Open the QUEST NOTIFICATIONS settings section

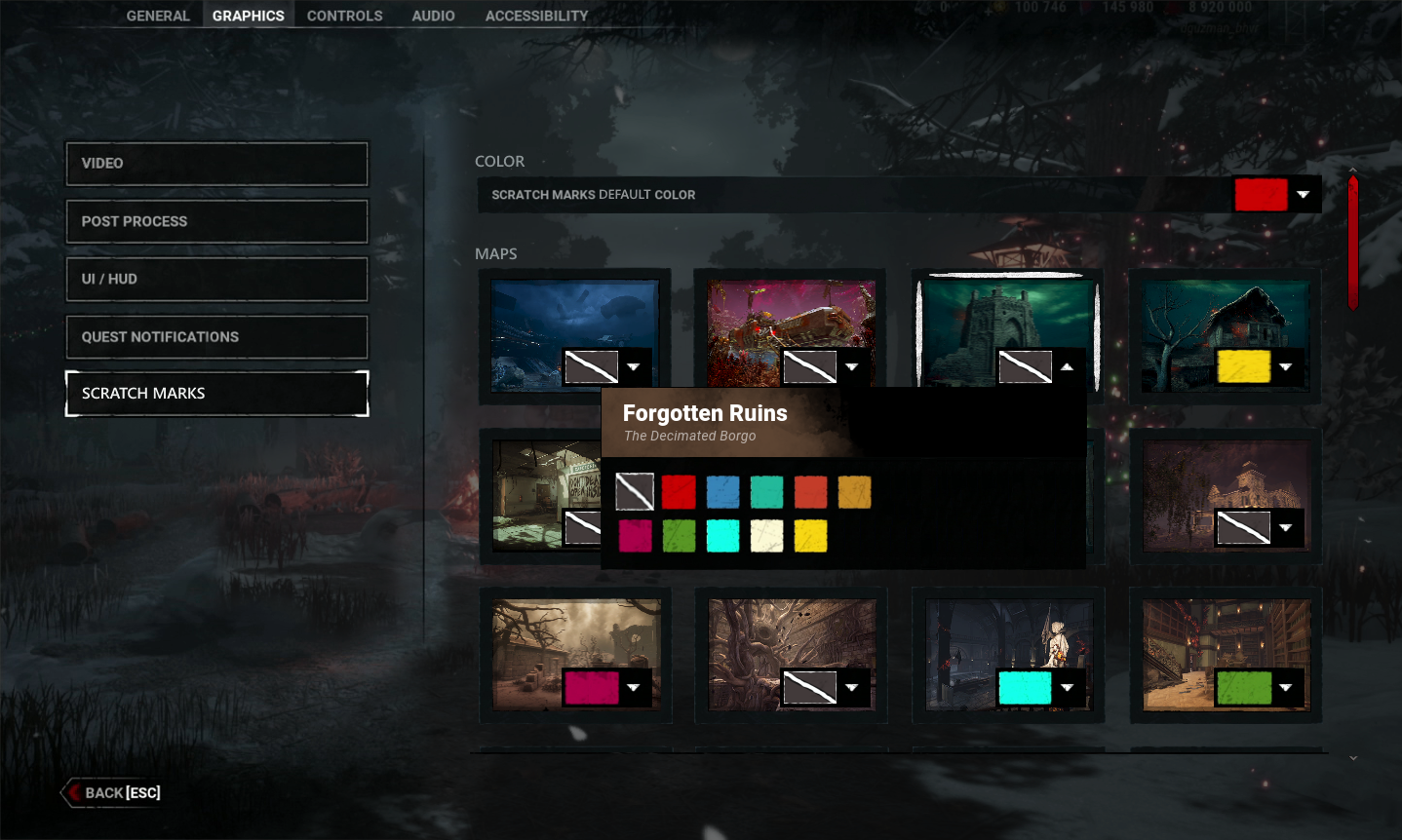[216, 336]
